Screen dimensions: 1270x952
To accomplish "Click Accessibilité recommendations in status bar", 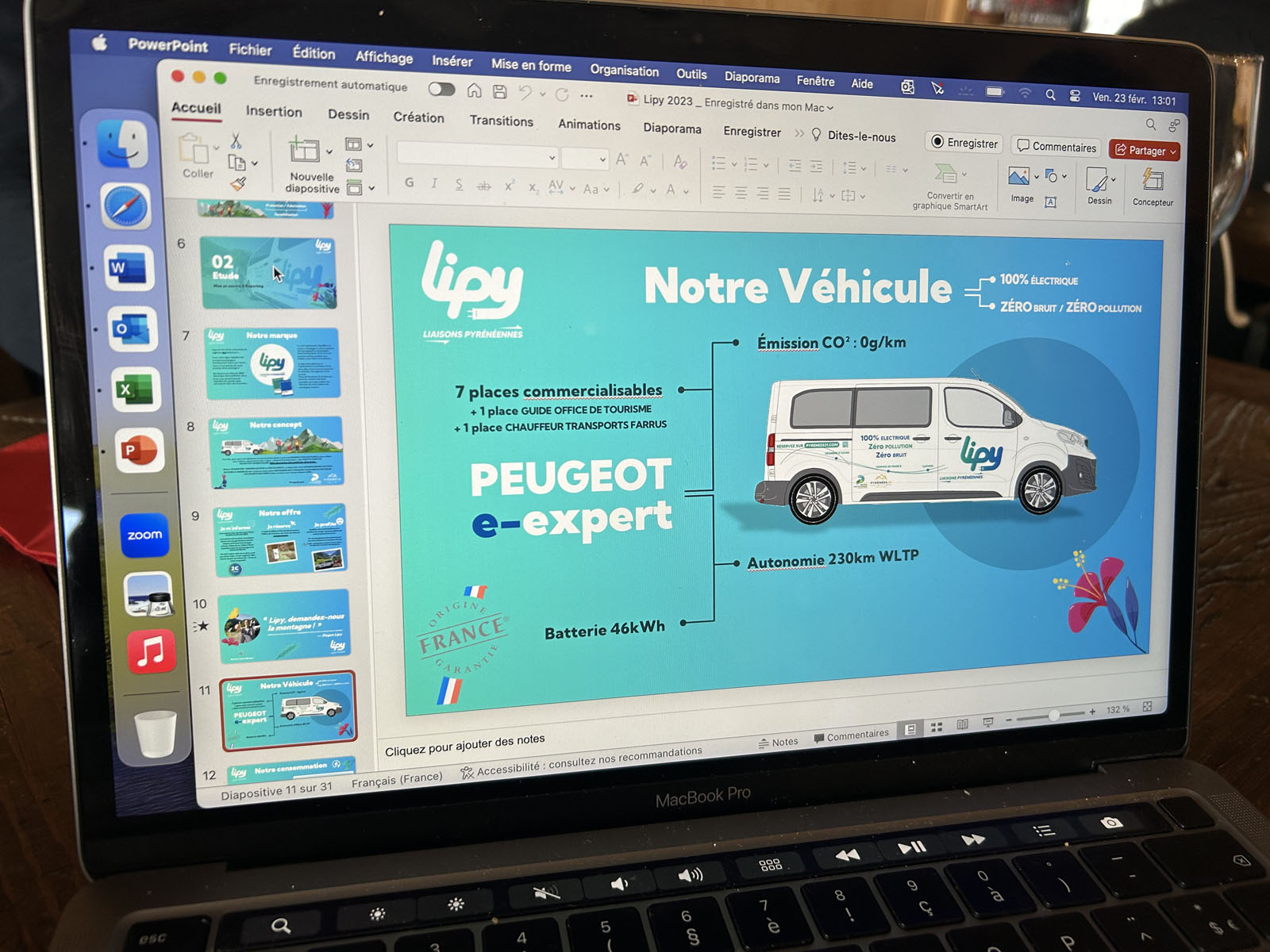I will [x=581, y=762].
